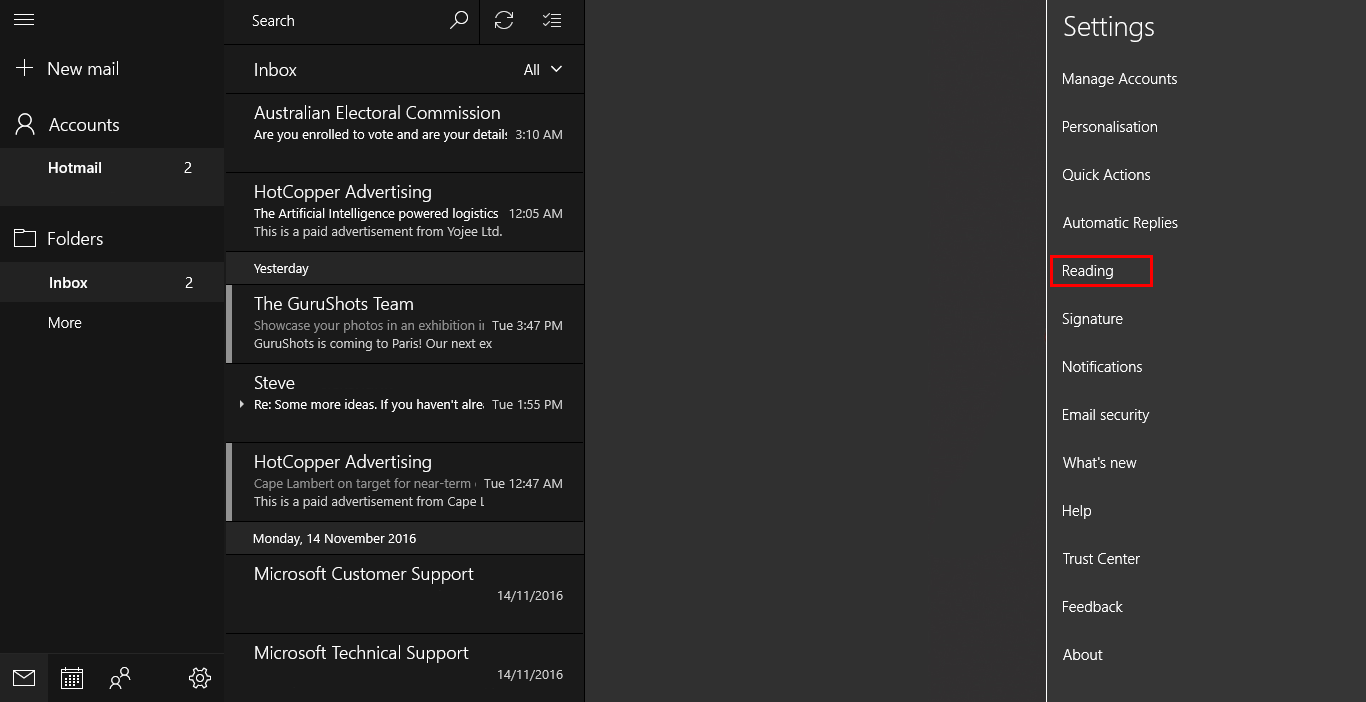Open the email from Steve
This screenshot has width=1366, height=702.
tap(405, 403)
